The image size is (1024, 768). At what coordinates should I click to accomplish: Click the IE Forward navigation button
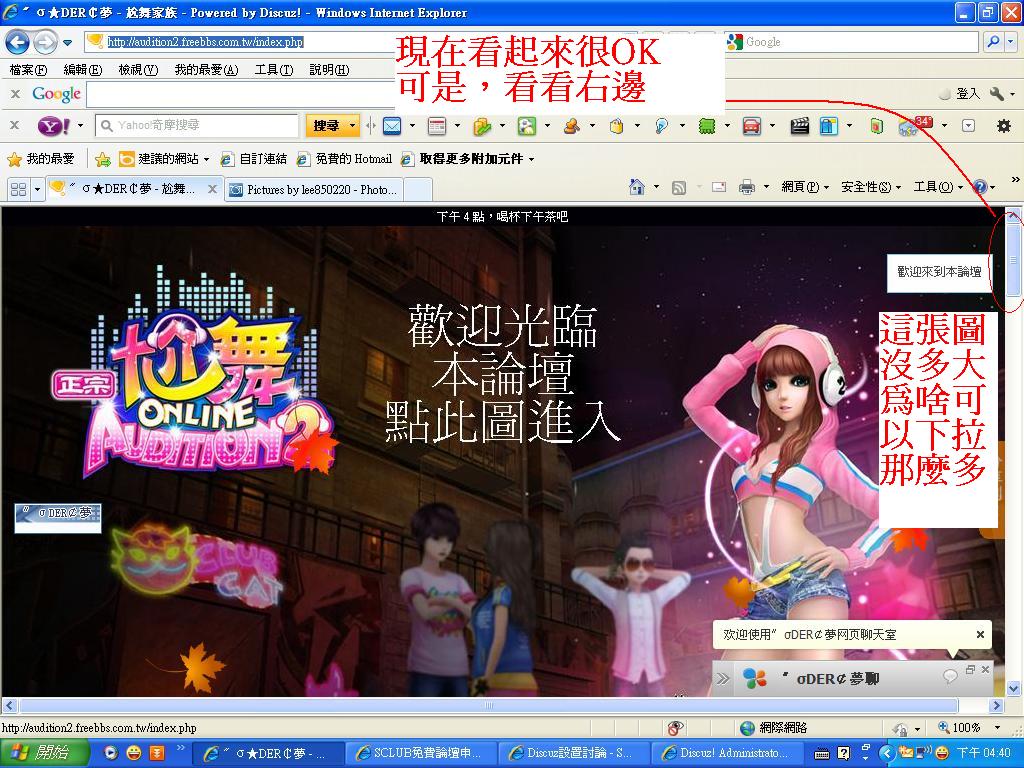pos(45,42)
